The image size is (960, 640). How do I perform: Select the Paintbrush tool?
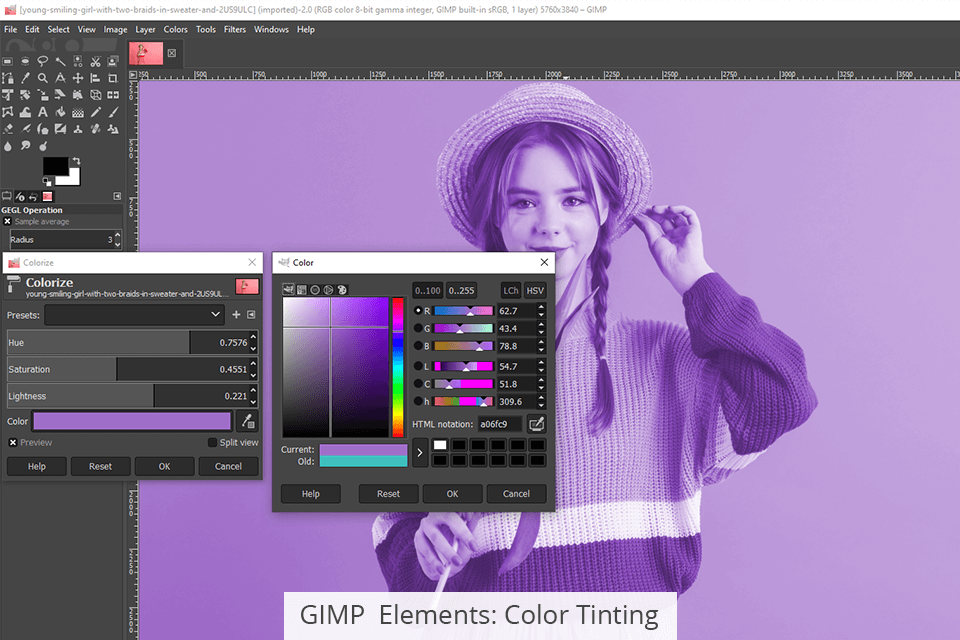(113, 112)
